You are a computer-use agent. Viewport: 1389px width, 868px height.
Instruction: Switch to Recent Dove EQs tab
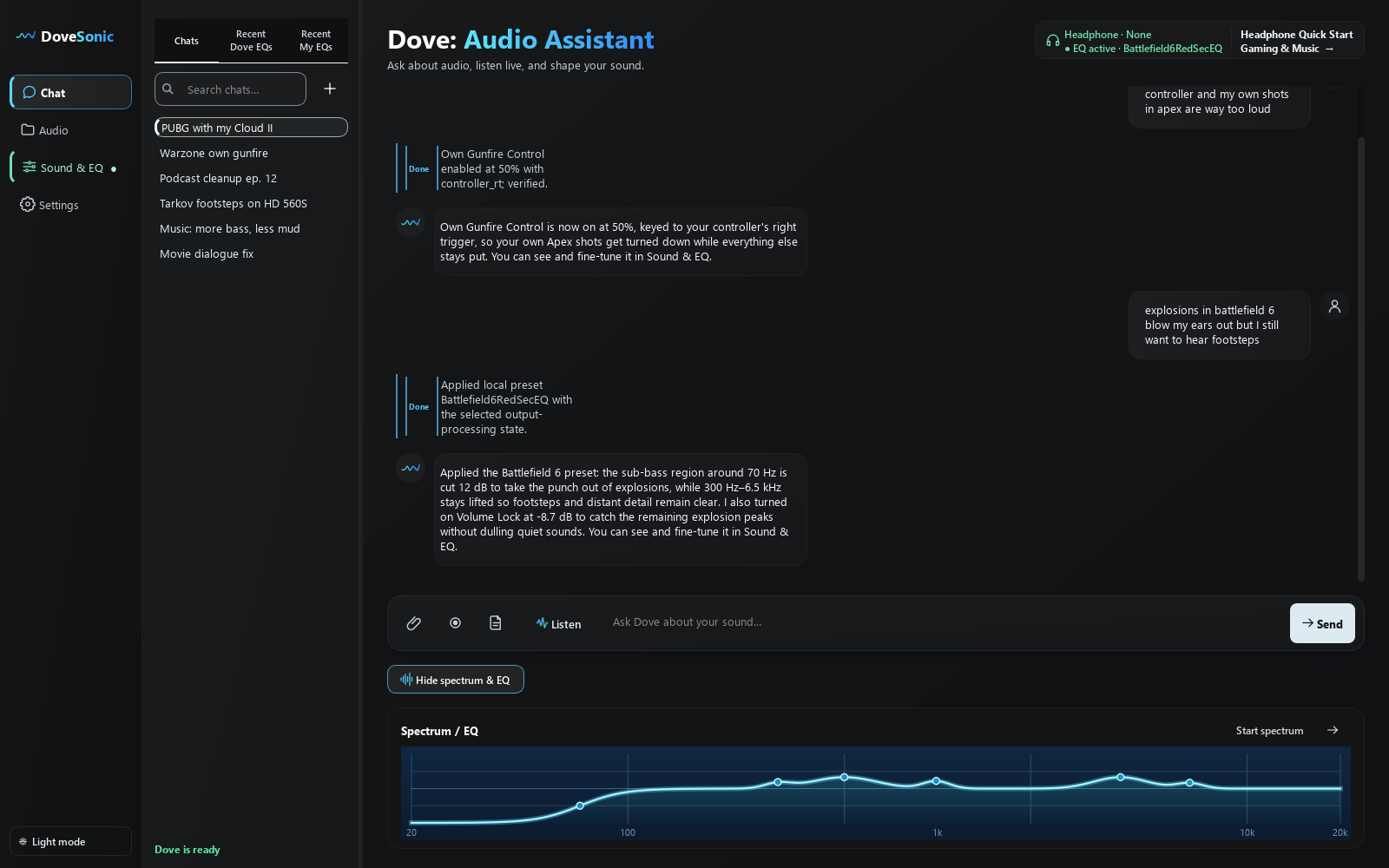tap(251, 41)
